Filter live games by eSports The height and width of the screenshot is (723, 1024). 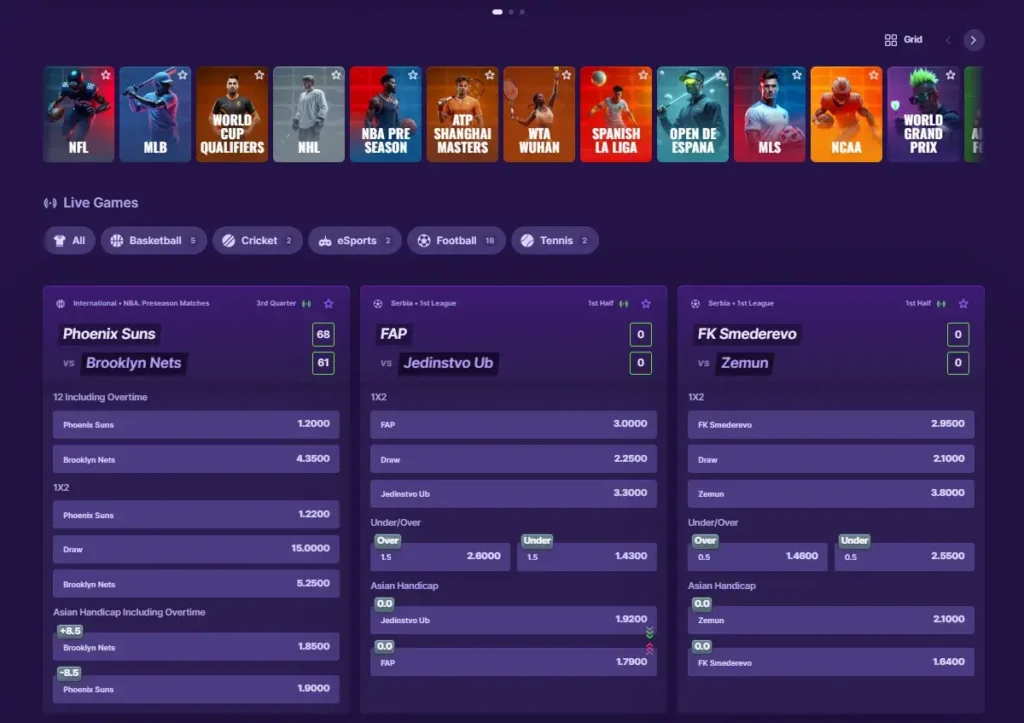point(355,240)
